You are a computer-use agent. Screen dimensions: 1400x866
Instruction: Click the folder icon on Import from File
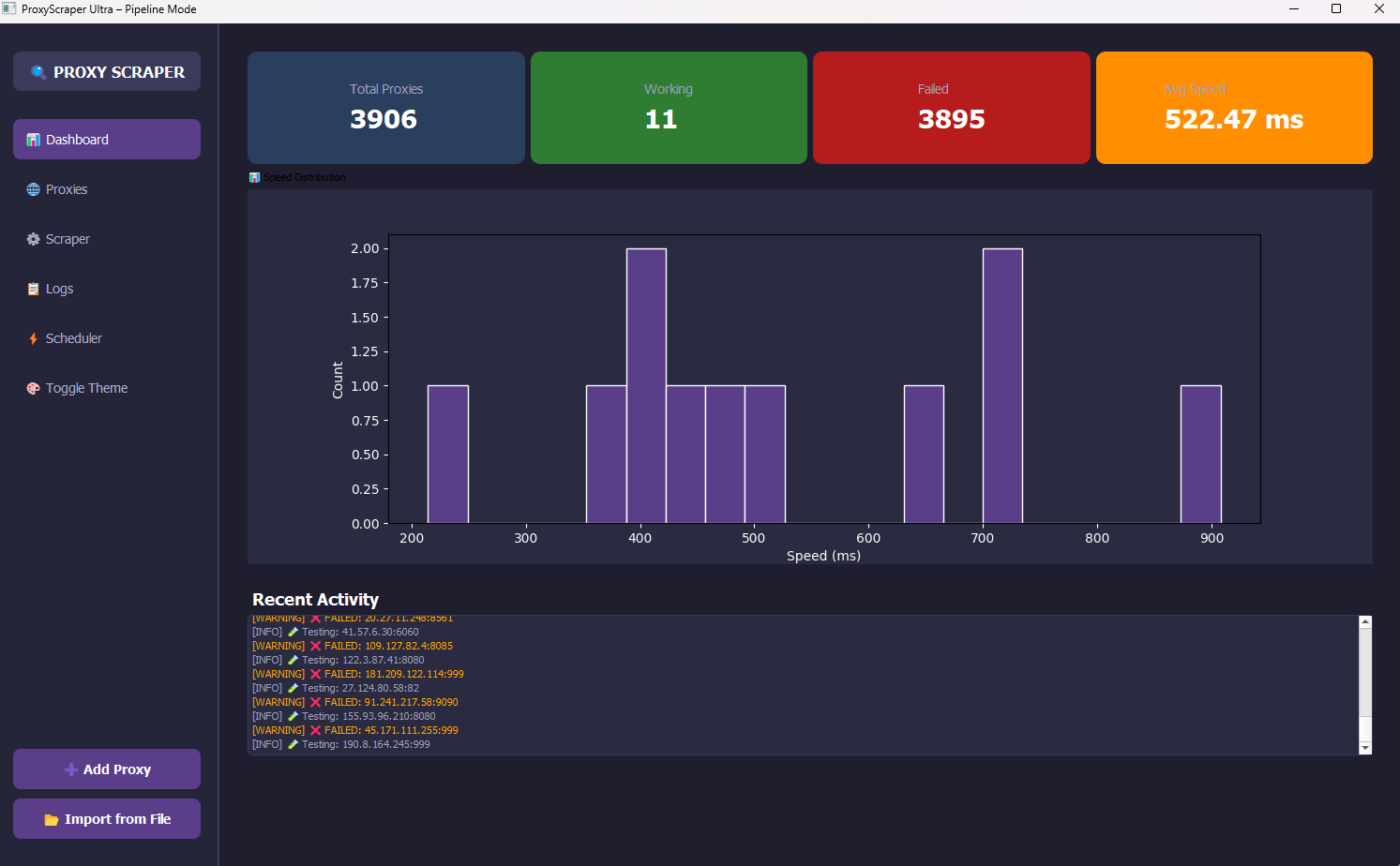pyautogui.click(x=52, y=819)
